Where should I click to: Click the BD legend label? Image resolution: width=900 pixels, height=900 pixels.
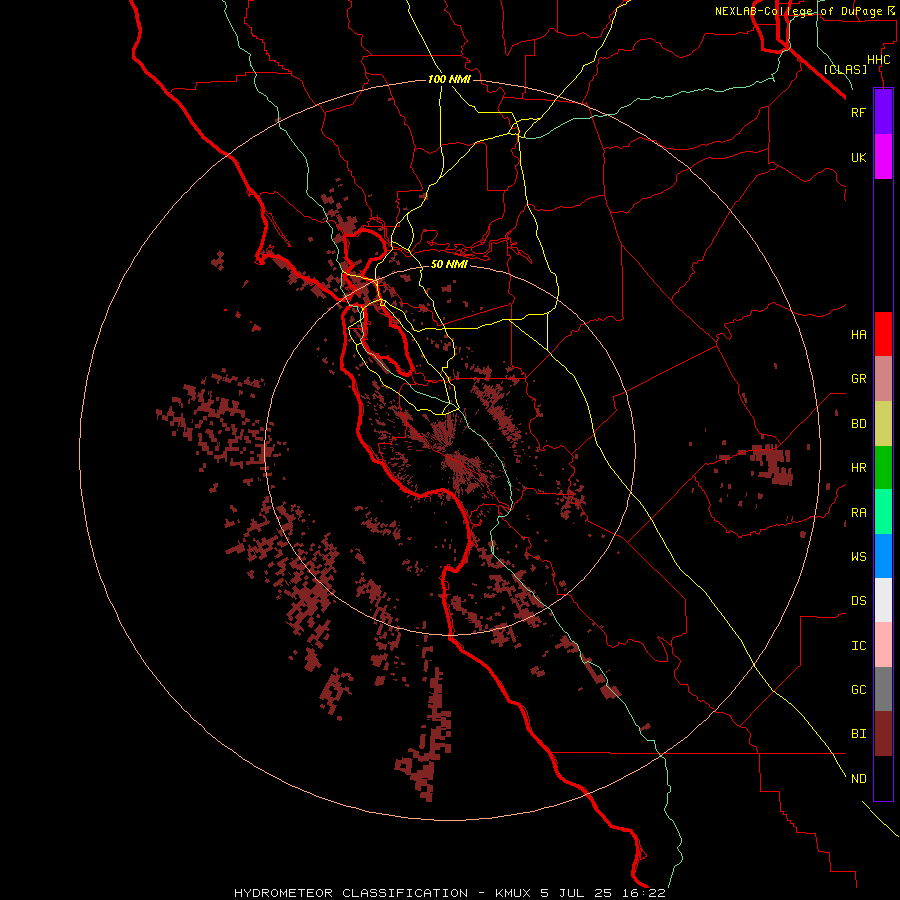coord(858,424)
